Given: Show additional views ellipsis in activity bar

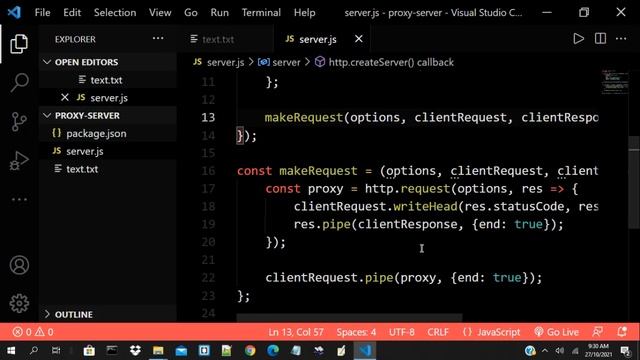Looking at the screenshot, I should pyautogui.click(x=19, y=200).
